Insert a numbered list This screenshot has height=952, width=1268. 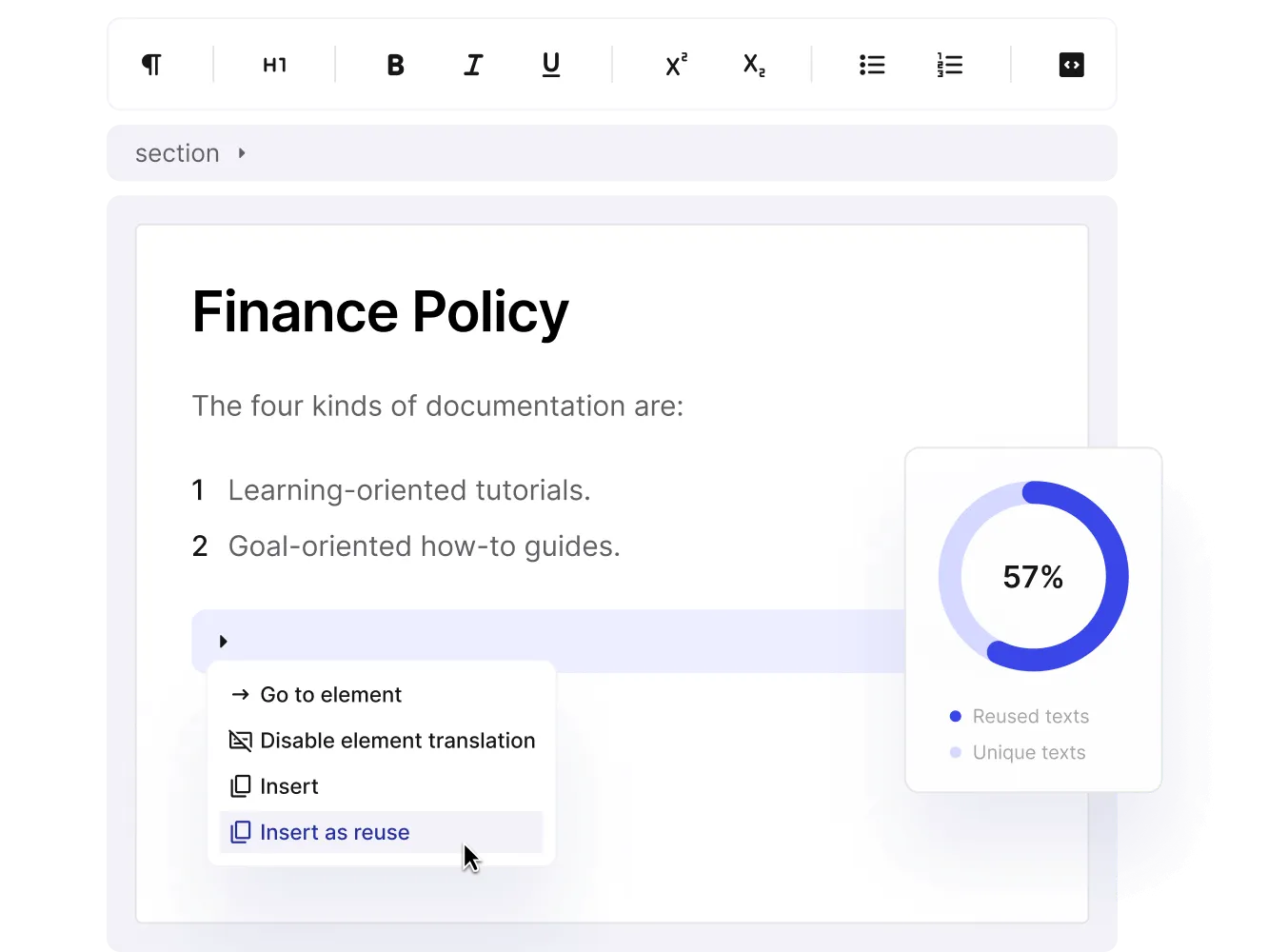pyautogui.click(x=950, y=65)
